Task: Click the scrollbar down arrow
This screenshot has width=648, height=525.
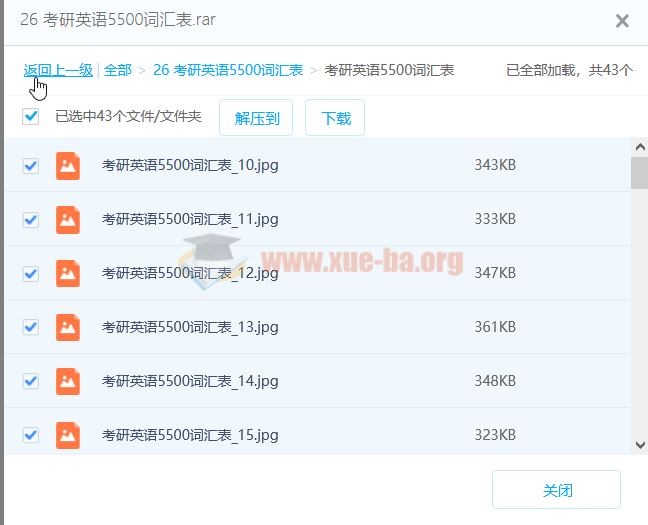Action: [x=640, y=445]
